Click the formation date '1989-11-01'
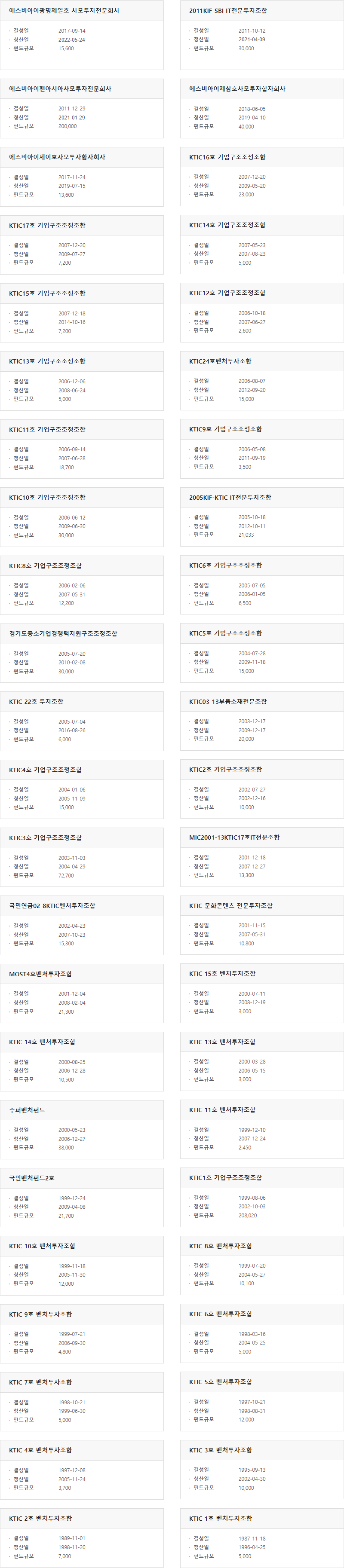The image size is (344, 1568). 72,1537
